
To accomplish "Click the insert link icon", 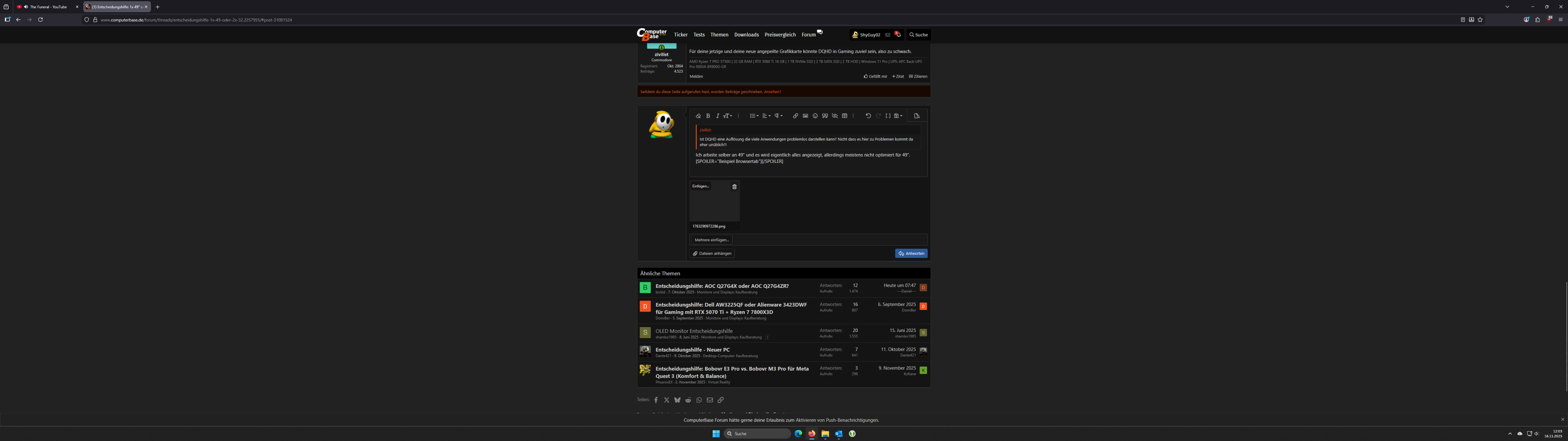I will [x=795, y=116].
